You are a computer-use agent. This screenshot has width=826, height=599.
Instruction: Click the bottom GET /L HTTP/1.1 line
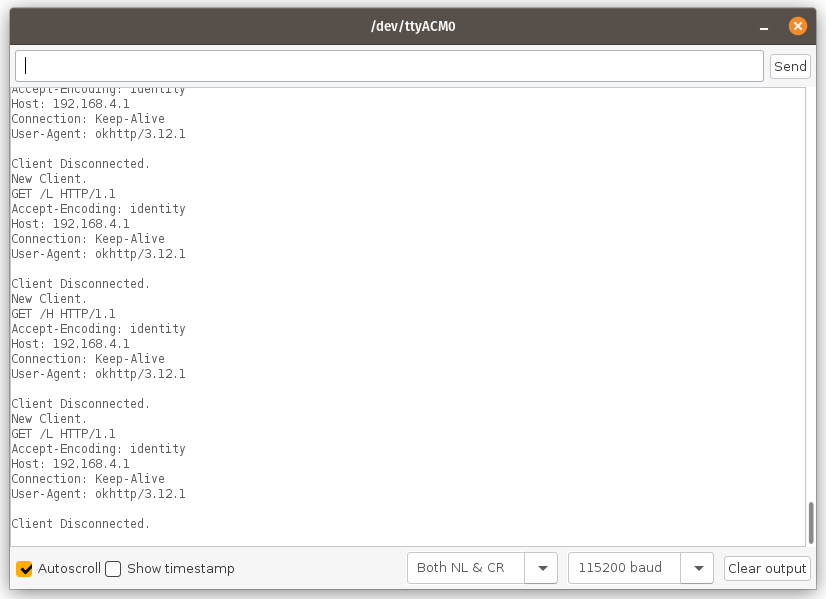63,434
